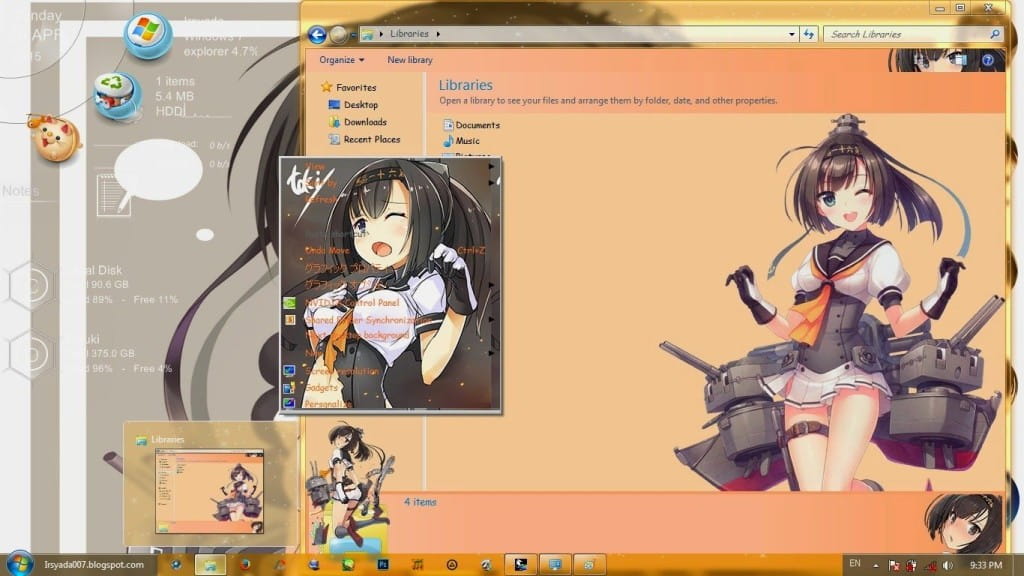Navigate back in Explorer
Image resolution: width=1024 pixels, height=576 pixels.
tap(318, 33)
